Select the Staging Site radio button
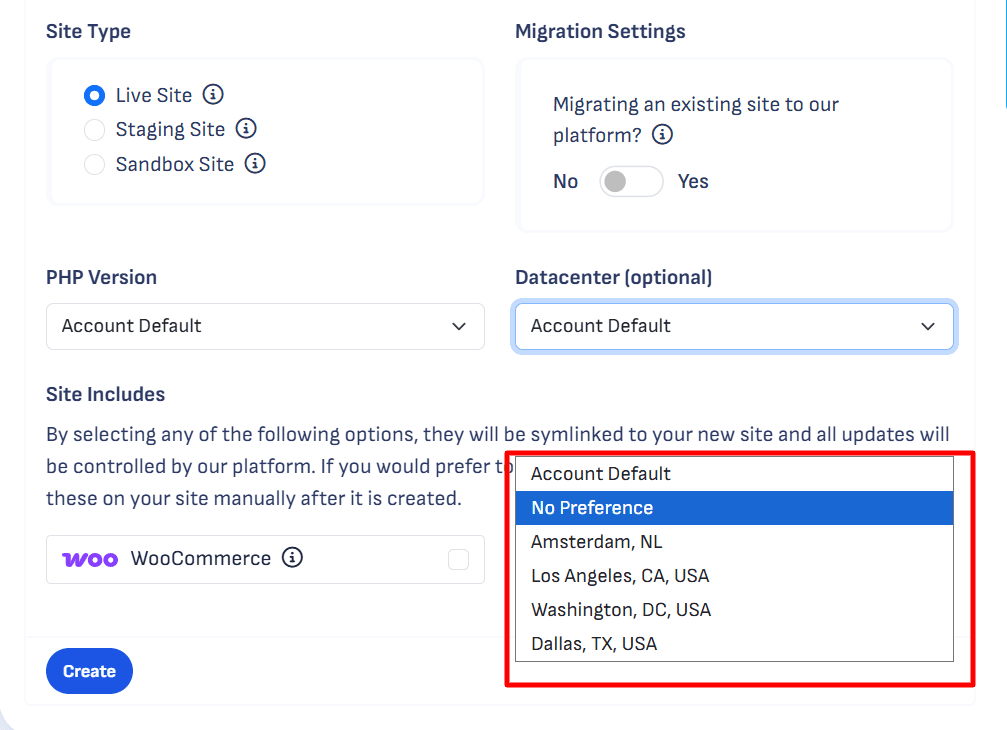The image size is (1007, 730). pyautogui.click(x=94, y=129)
